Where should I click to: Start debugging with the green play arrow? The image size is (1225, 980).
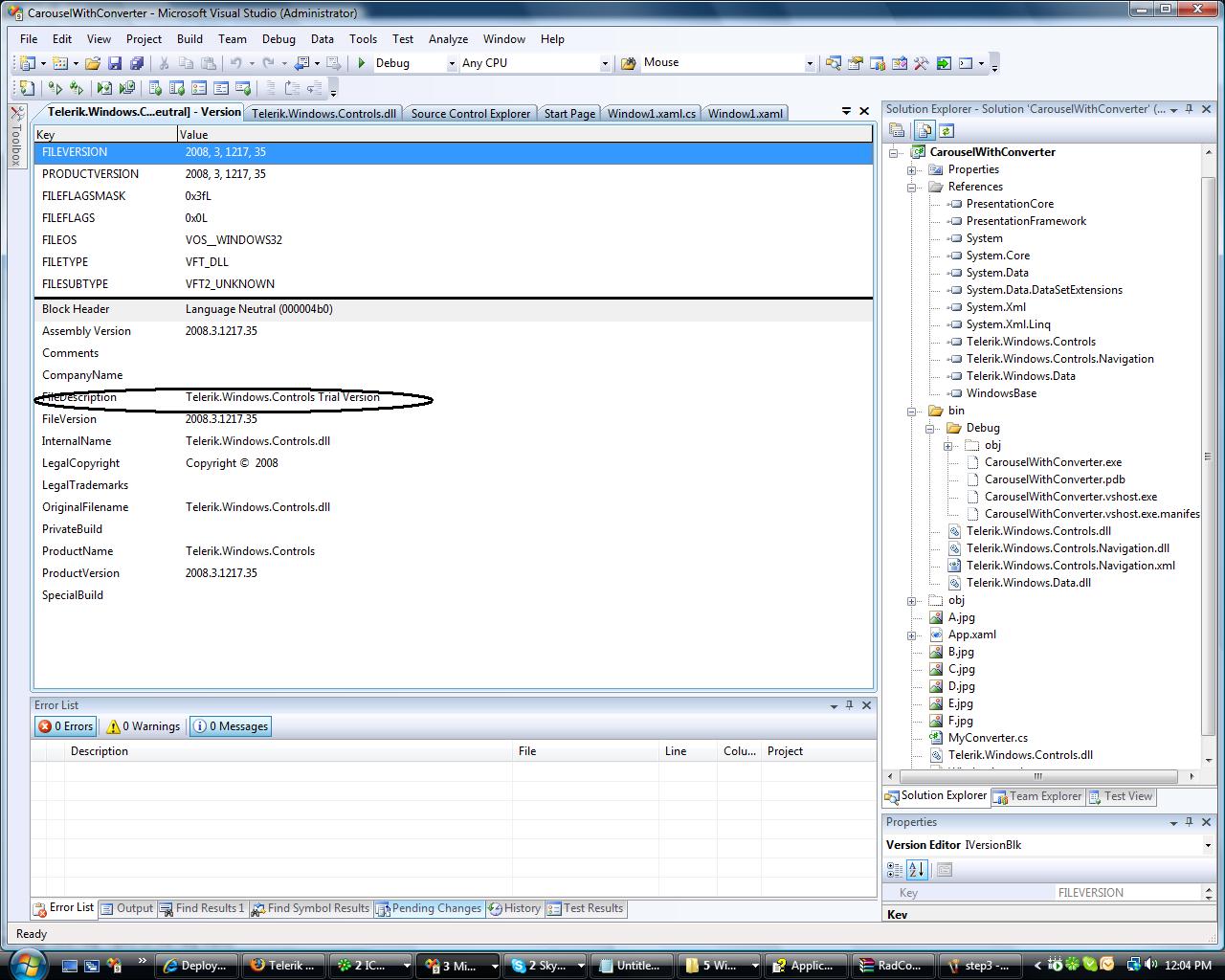click(362, 63)
